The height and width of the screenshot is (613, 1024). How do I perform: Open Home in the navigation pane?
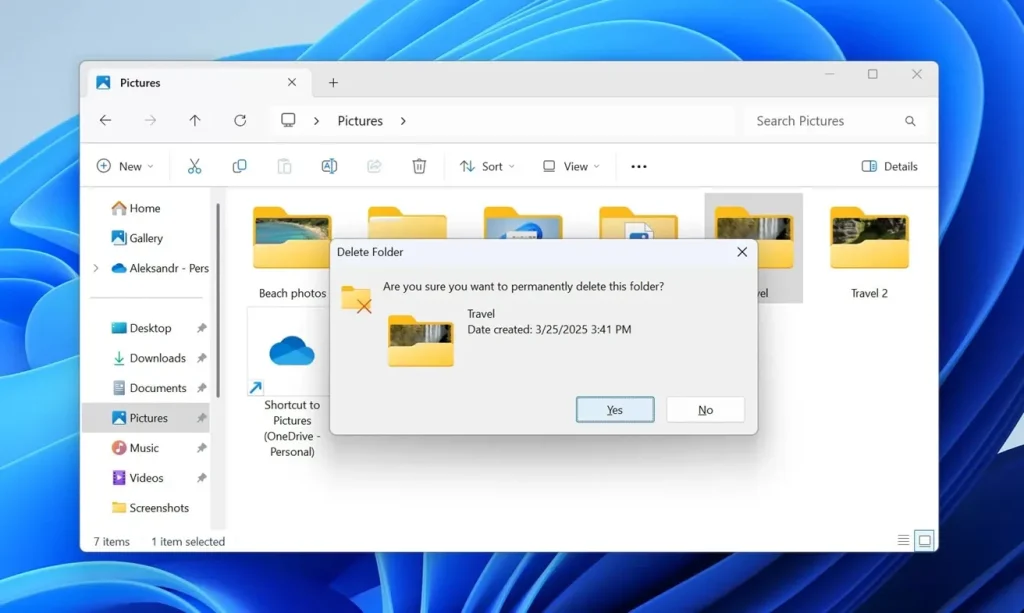coord(136,208)
